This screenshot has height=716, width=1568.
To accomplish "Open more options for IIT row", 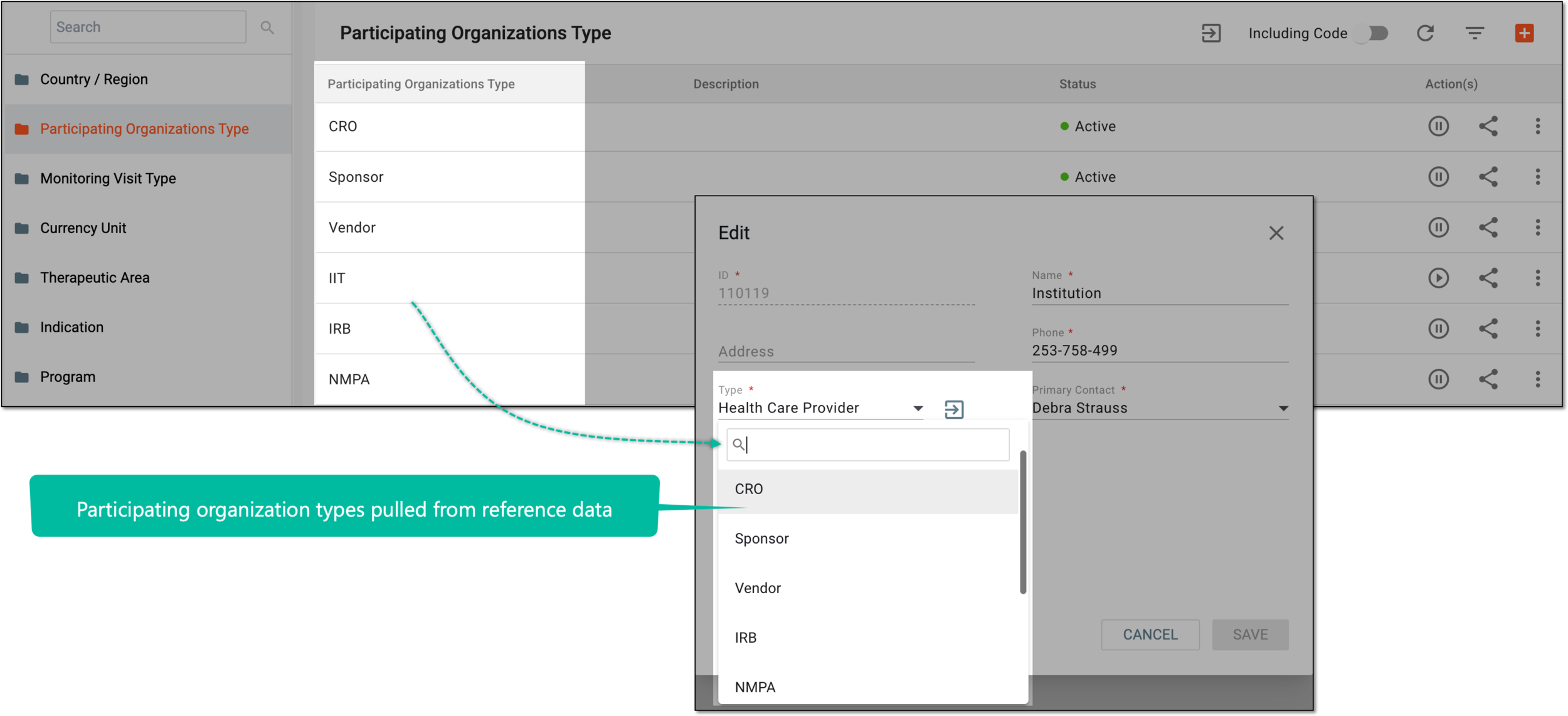I will click(x=1538, y=278).
